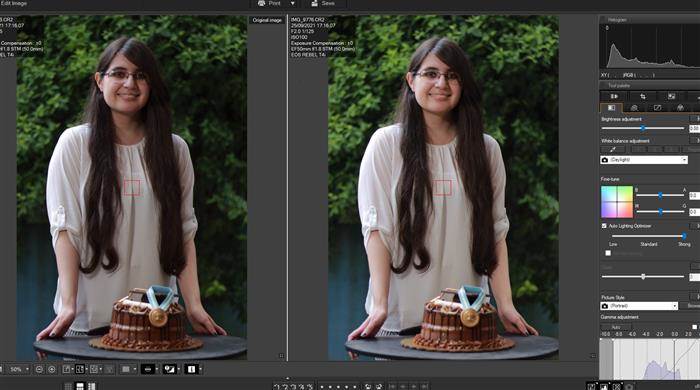The width and height of the screenshot is (700, 390).
Task: Click the zoom in magnifier icon
Action: click(52, 369)
